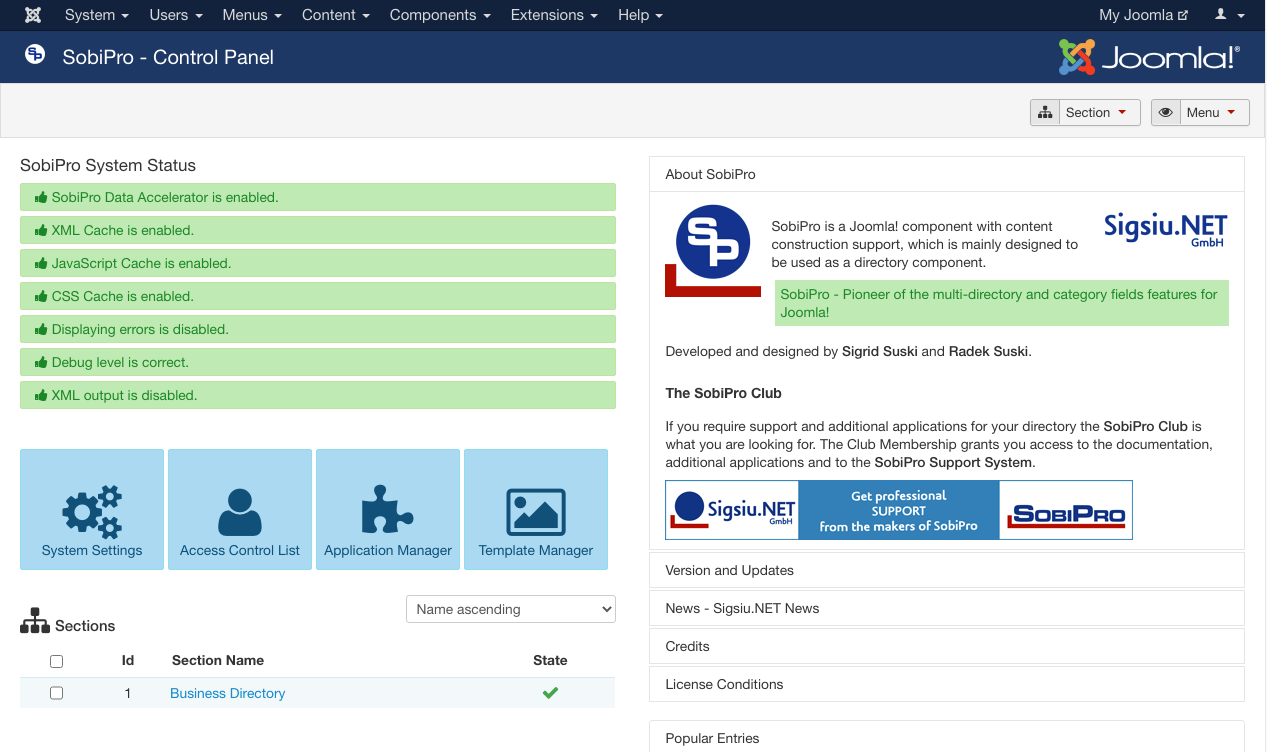Open the Users menu

[176, 15]
